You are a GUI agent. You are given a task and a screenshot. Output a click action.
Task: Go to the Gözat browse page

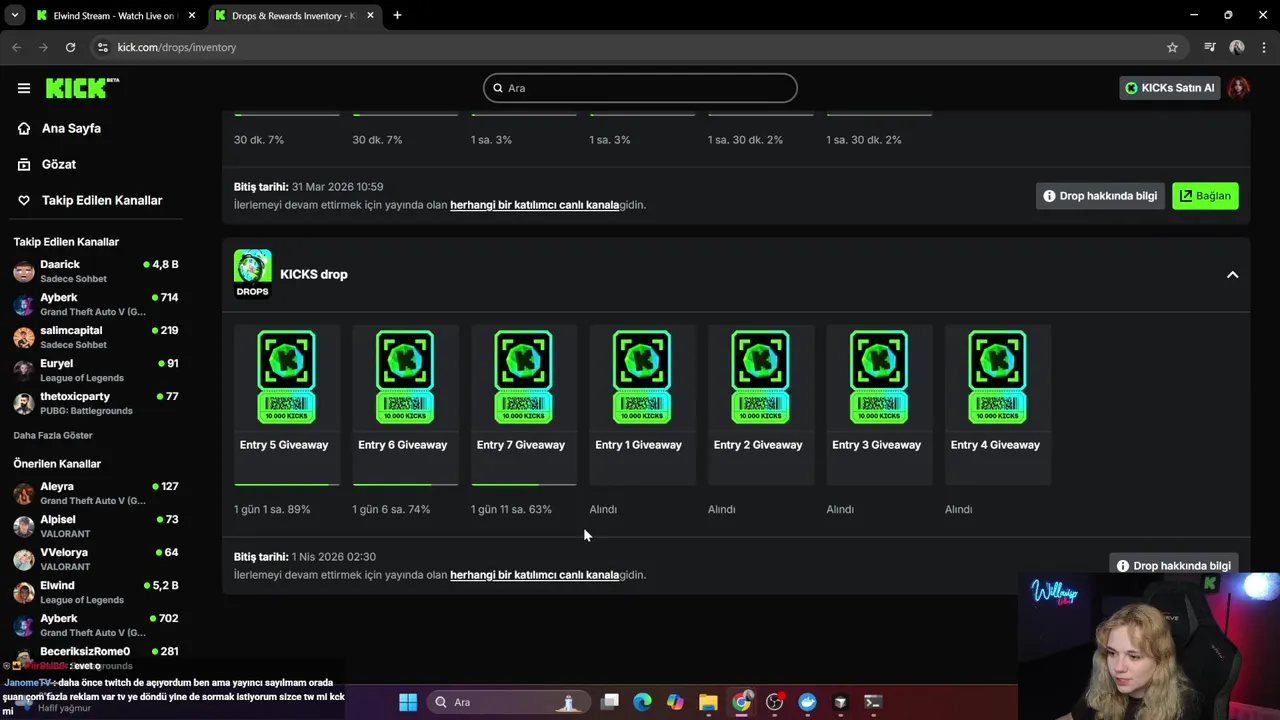coord(47,164)
